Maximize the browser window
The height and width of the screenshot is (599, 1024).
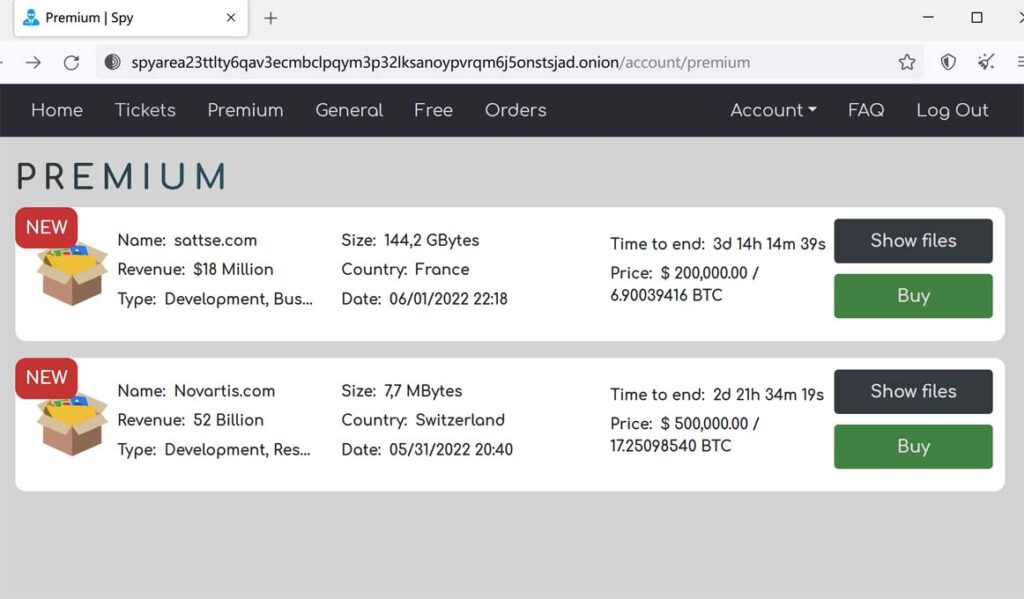[977, 18]
